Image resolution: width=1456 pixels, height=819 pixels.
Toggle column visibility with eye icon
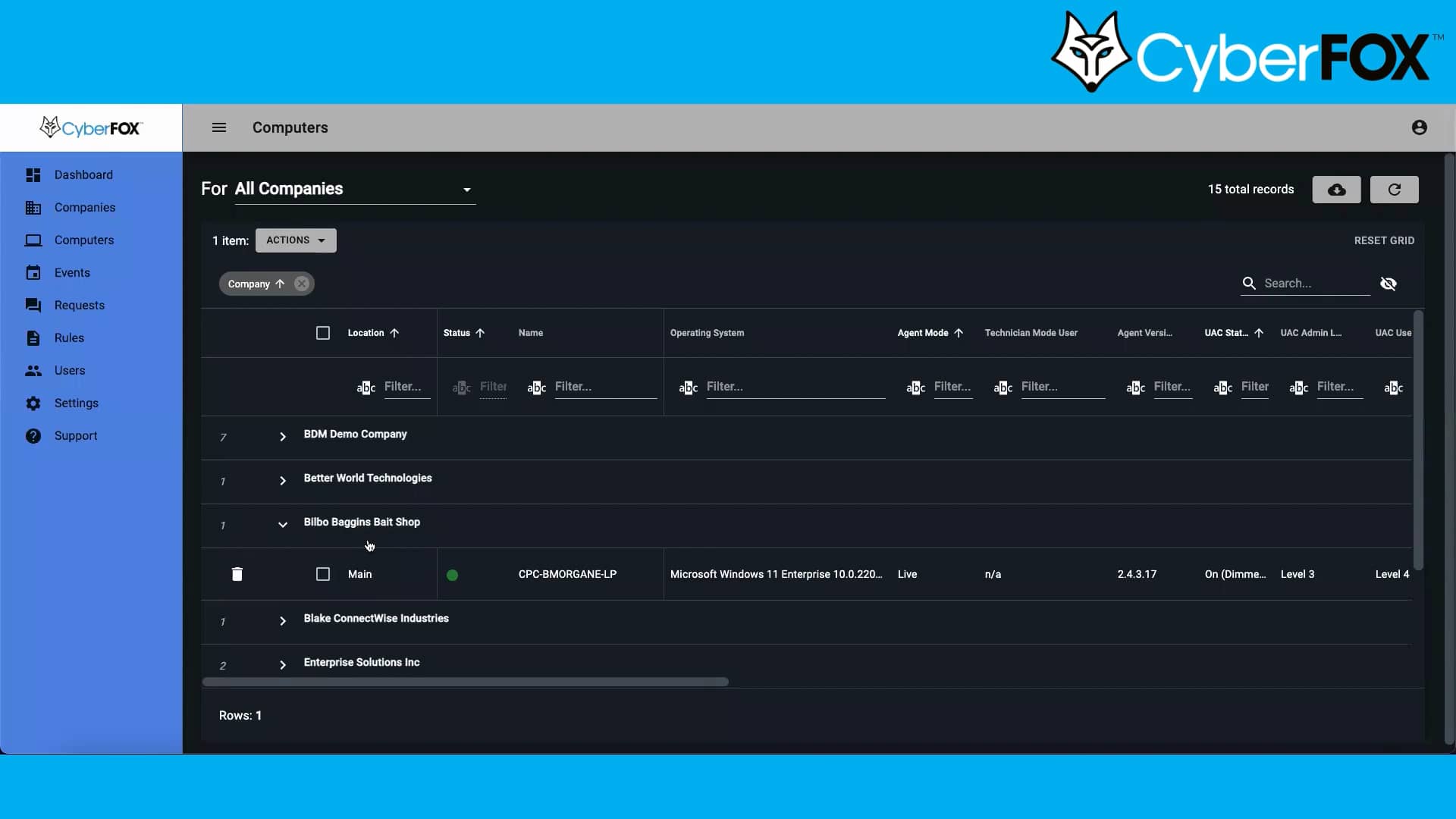coord(1389,284)
